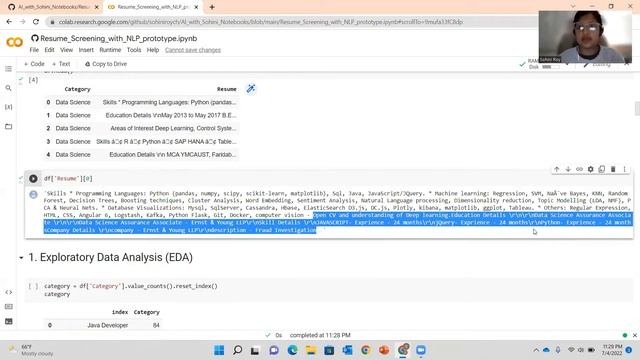Run the df['Resume'][0] cell
The height and width of the screenshot is (360, 640).
click(x=33, y=178)
